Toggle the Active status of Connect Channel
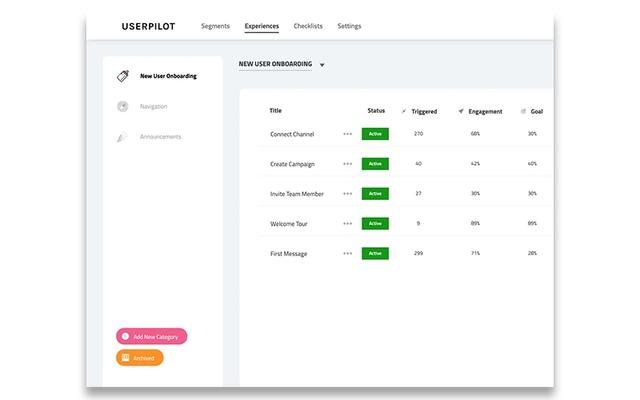The height and width of the screenshot is (400, 640). click(375, 134)
